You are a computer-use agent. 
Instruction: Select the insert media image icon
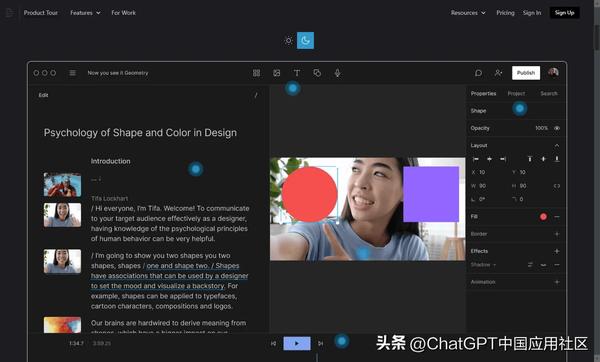(x=277, y=73)
